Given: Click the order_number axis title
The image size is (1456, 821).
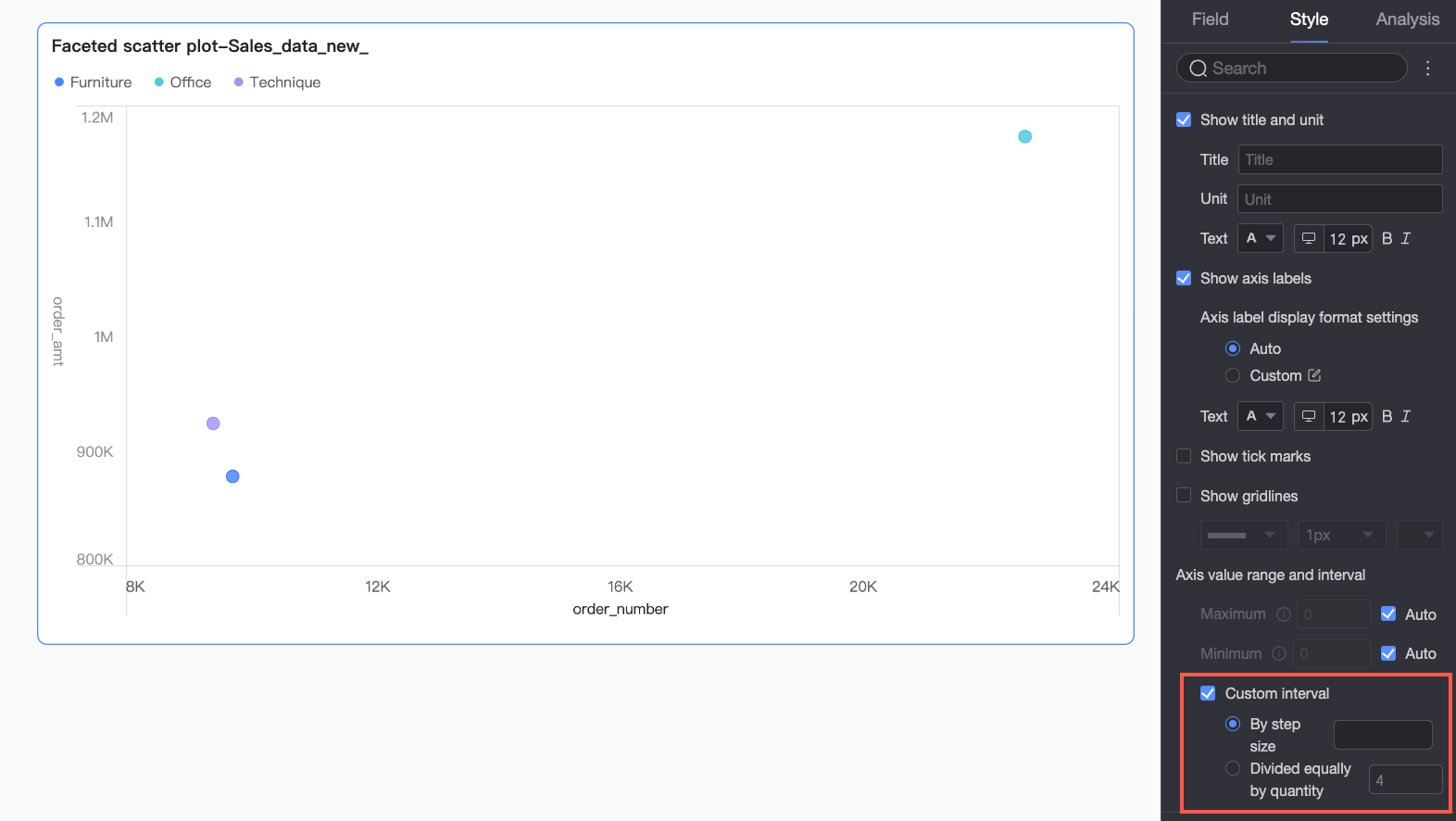Looking at the screenshot, I should click(x=621, y=609).
